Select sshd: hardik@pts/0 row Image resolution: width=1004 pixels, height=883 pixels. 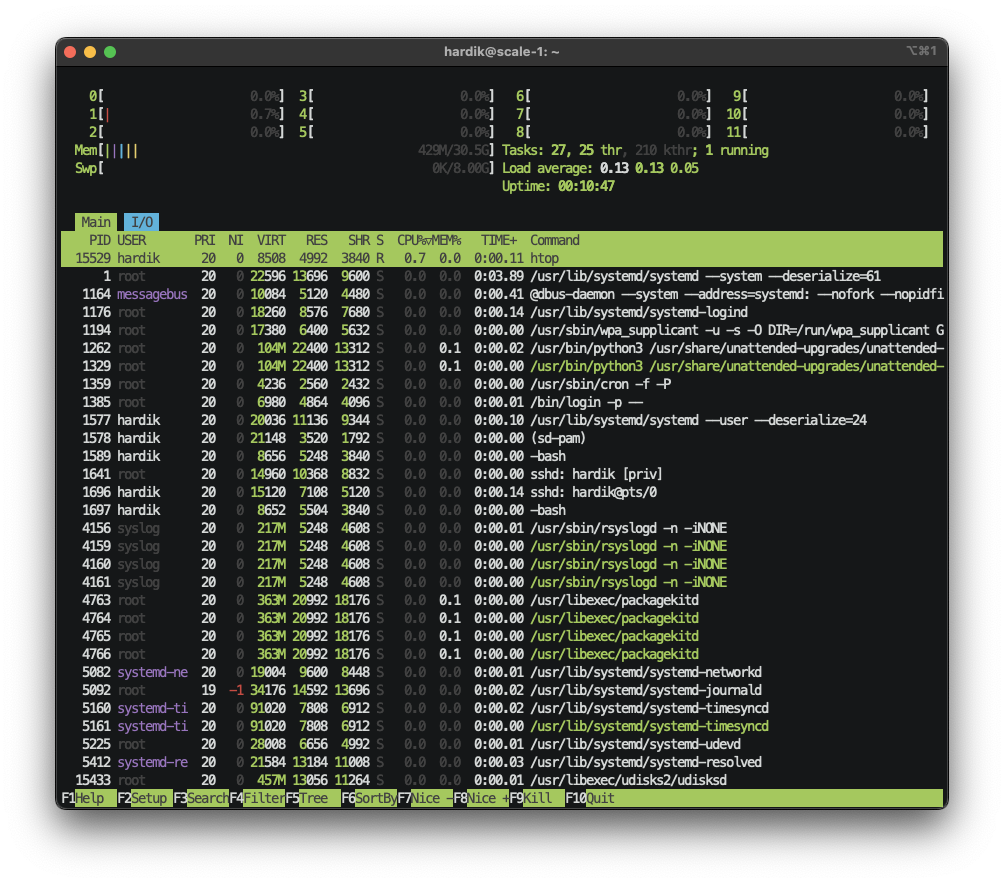click(x=502, y=492)
